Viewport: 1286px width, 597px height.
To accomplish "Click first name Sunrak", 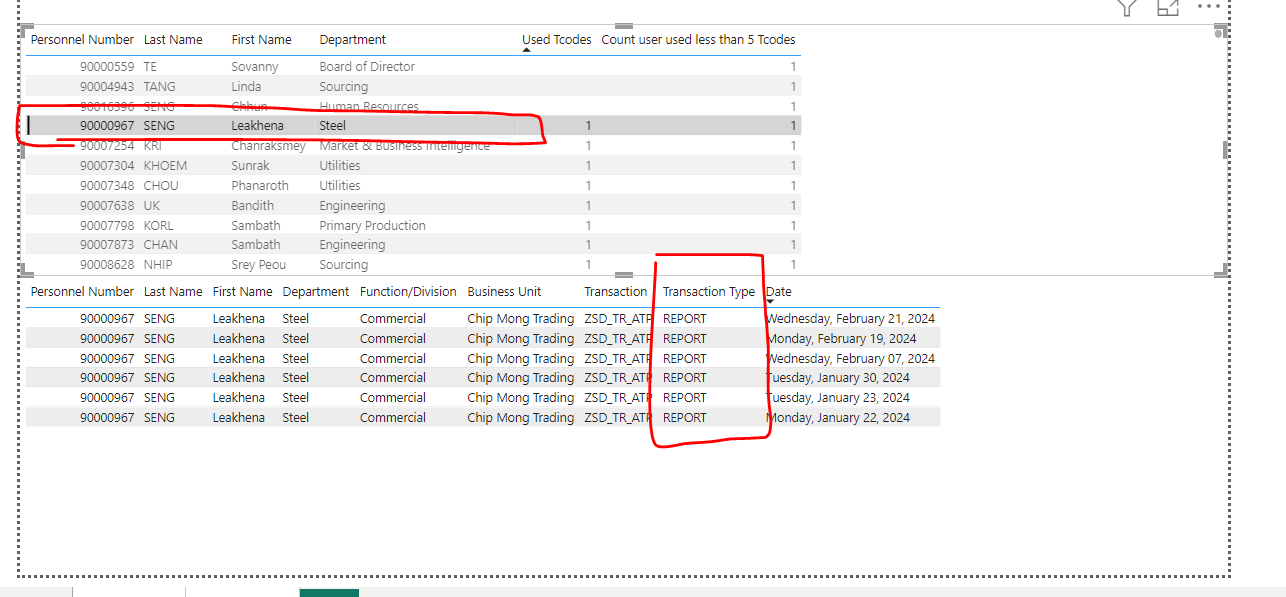I will click(251, 166).
